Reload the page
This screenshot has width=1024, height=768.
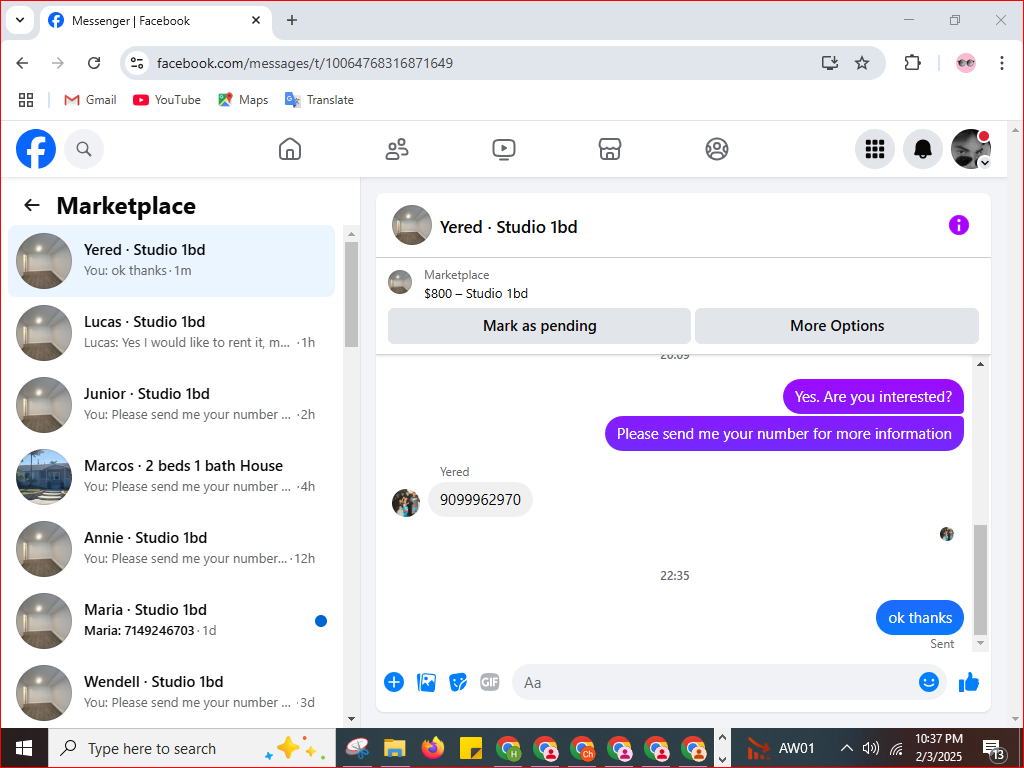pyautogui.click(x=94, y=63)
